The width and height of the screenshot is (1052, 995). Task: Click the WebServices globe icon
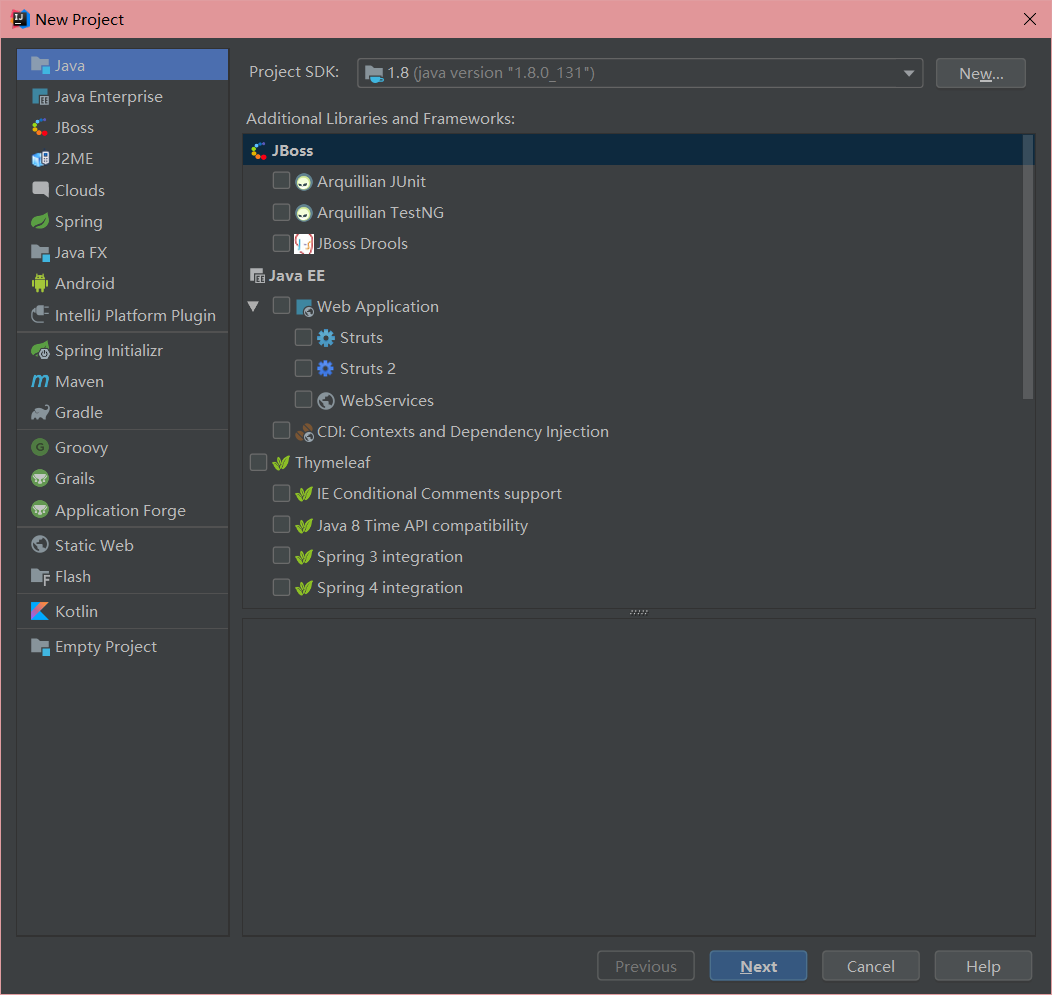[x=326, y=401]
